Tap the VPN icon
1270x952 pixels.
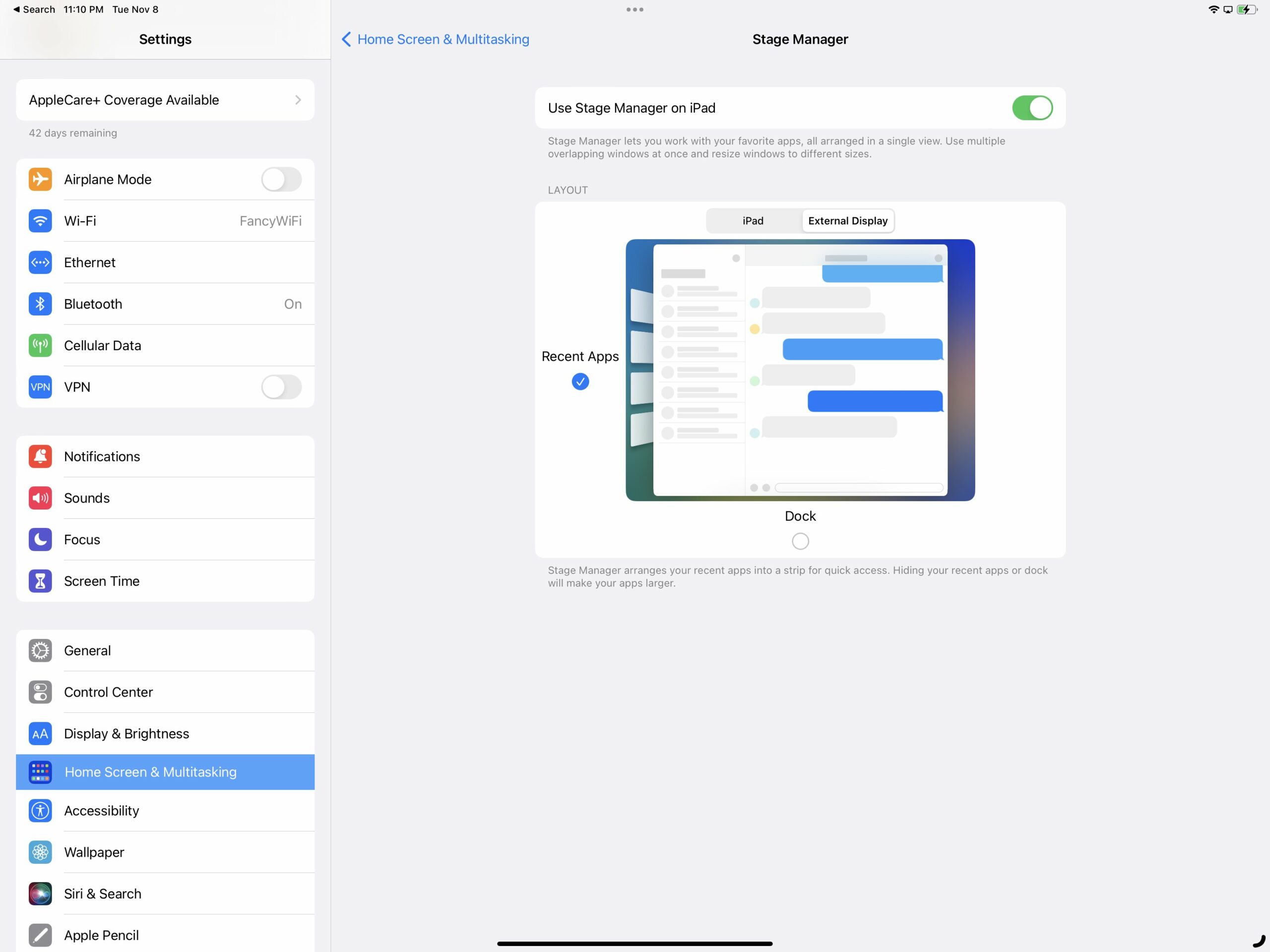pyautogui.click(x=40, y=387)
